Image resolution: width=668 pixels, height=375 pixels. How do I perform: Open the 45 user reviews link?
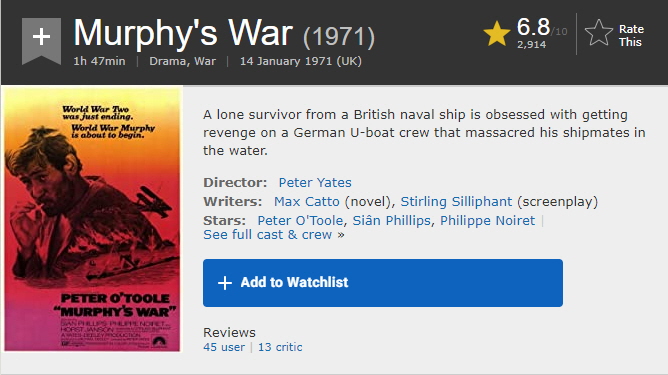(224, 347)
